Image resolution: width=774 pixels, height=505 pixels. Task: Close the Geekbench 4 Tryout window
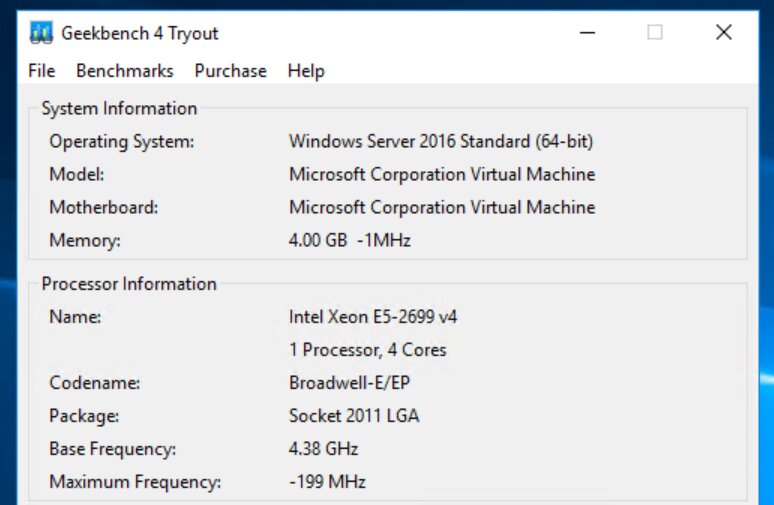[x=724, y=33]
